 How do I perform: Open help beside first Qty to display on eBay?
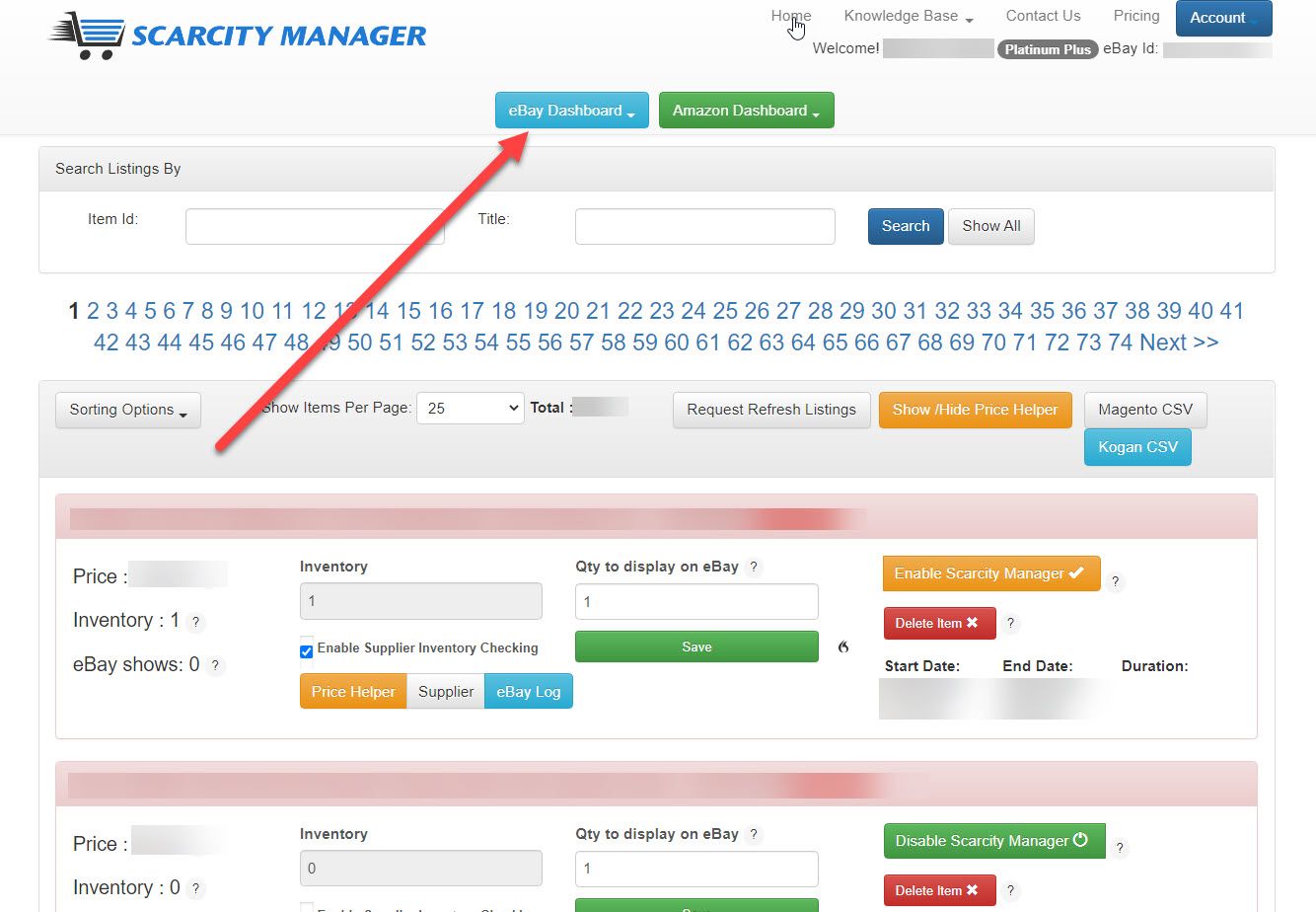pyautogui.click(x=754, y=567)
